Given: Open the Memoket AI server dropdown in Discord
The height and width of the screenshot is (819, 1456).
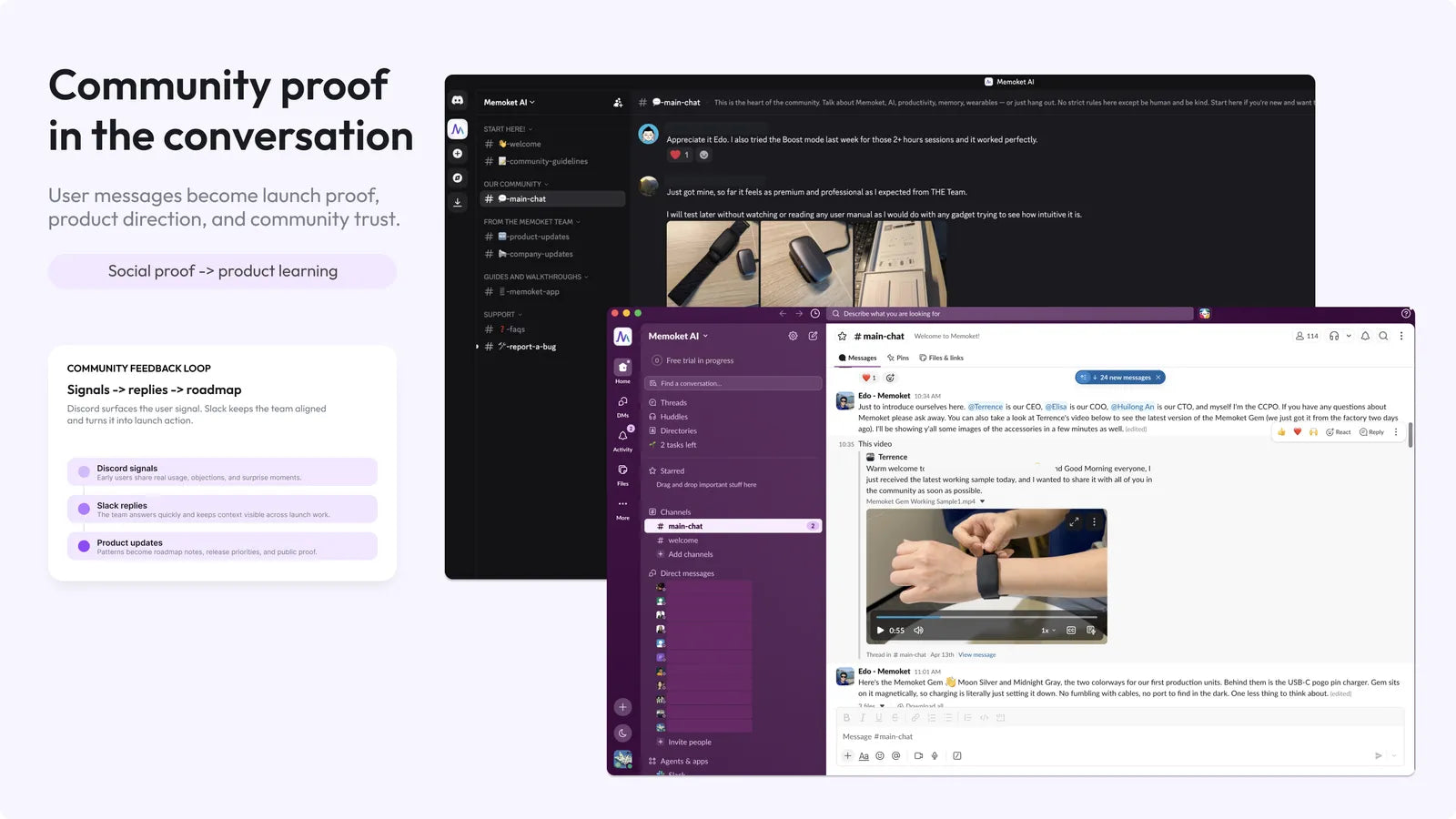Looking at the screenshot, I should click(510, 103).
